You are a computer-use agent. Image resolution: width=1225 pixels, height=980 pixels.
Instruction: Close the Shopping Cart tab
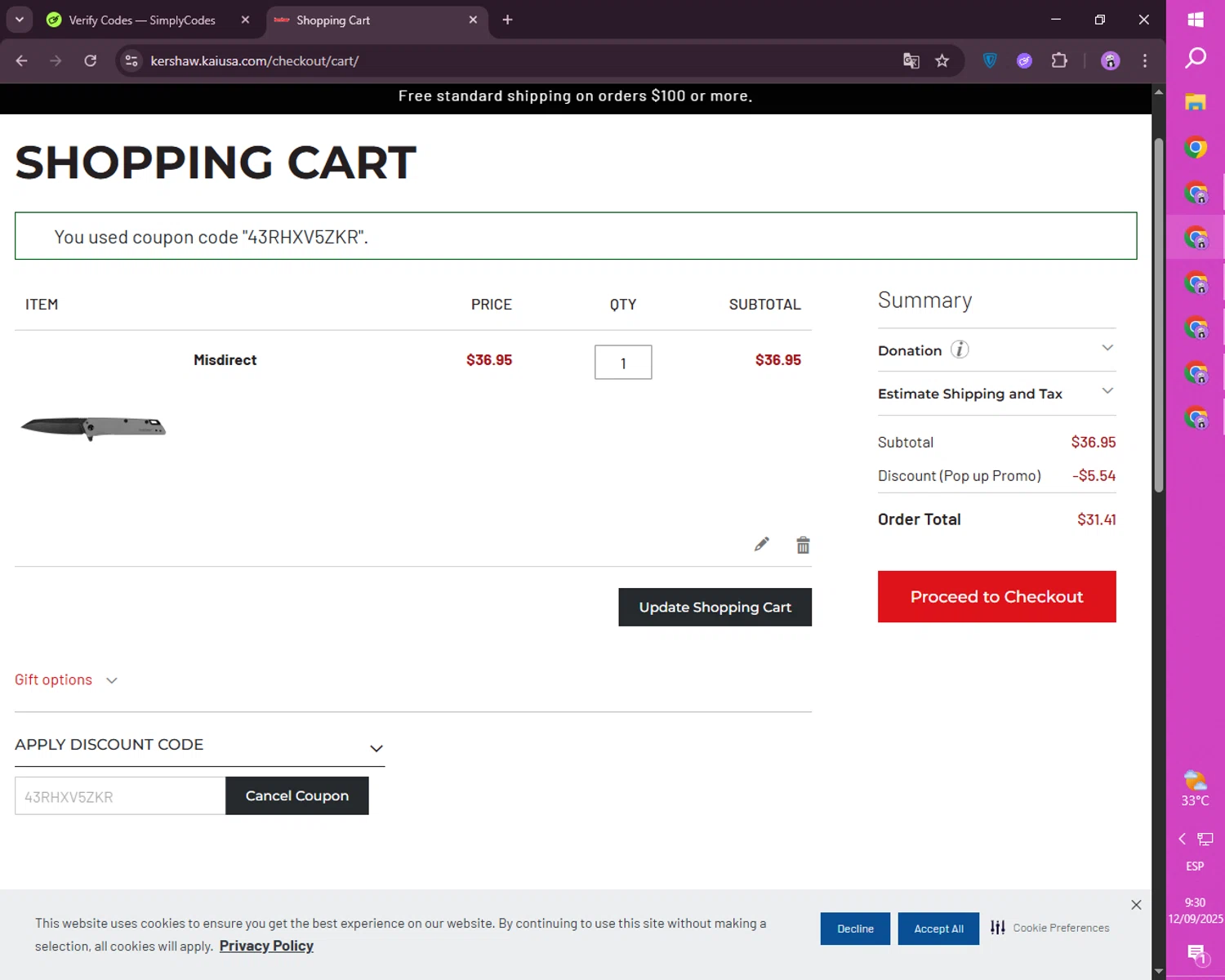(x=473, y=20)
